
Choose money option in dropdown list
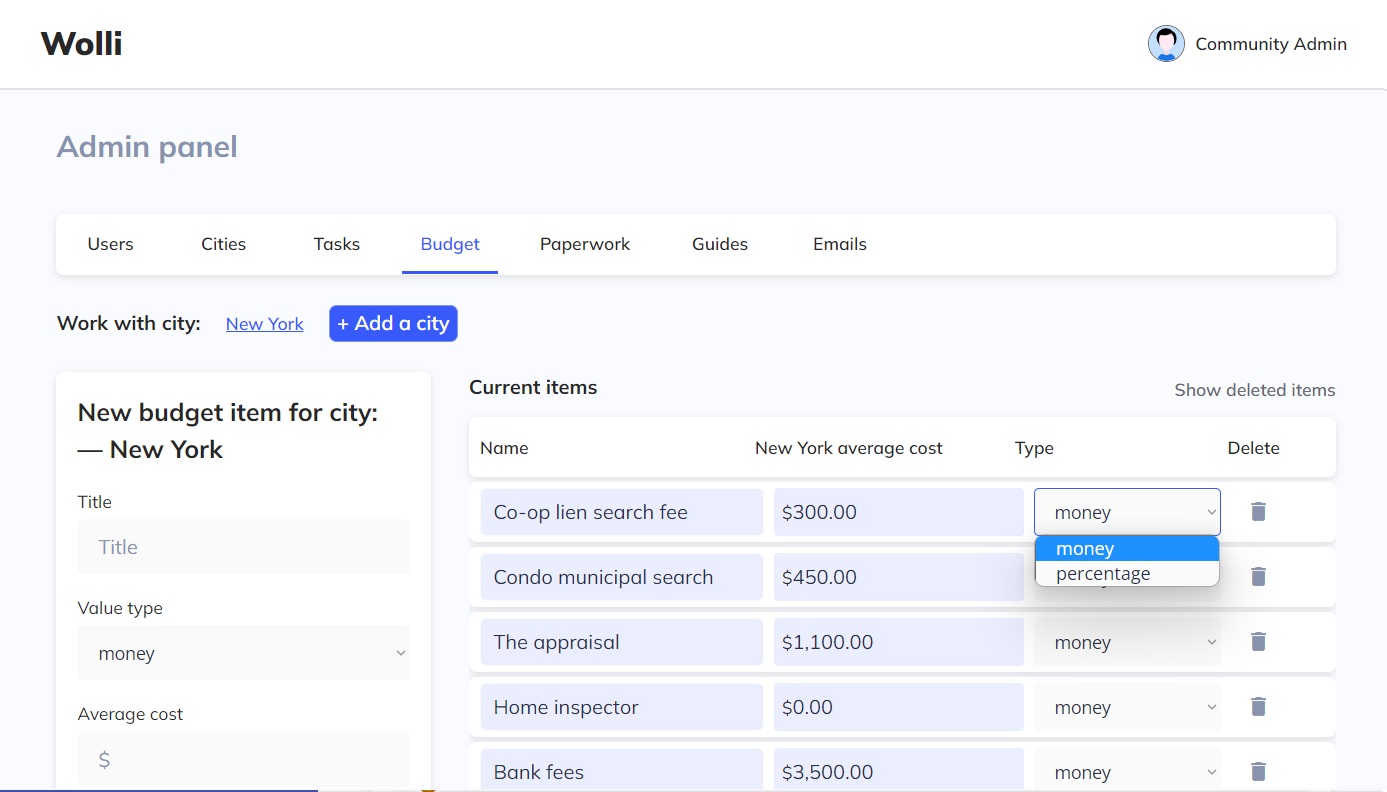click(1085, 549)
